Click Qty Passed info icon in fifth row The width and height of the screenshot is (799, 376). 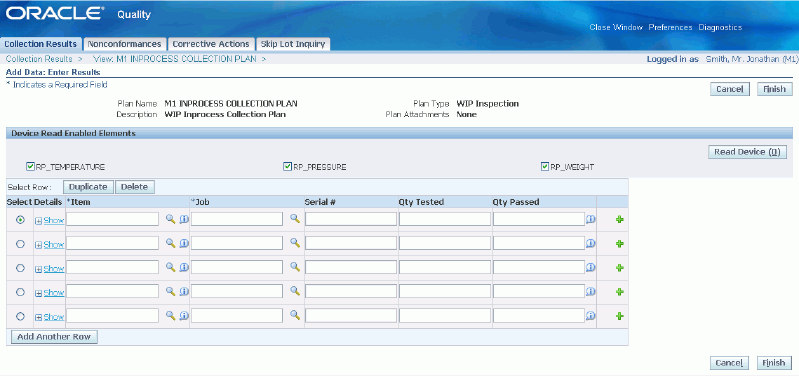click(591, 315)
